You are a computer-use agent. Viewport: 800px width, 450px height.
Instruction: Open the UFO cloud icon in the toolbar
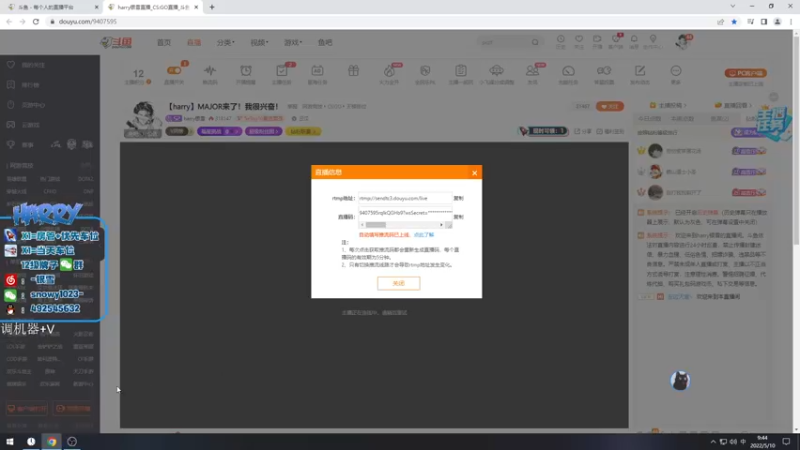point(496,70)
